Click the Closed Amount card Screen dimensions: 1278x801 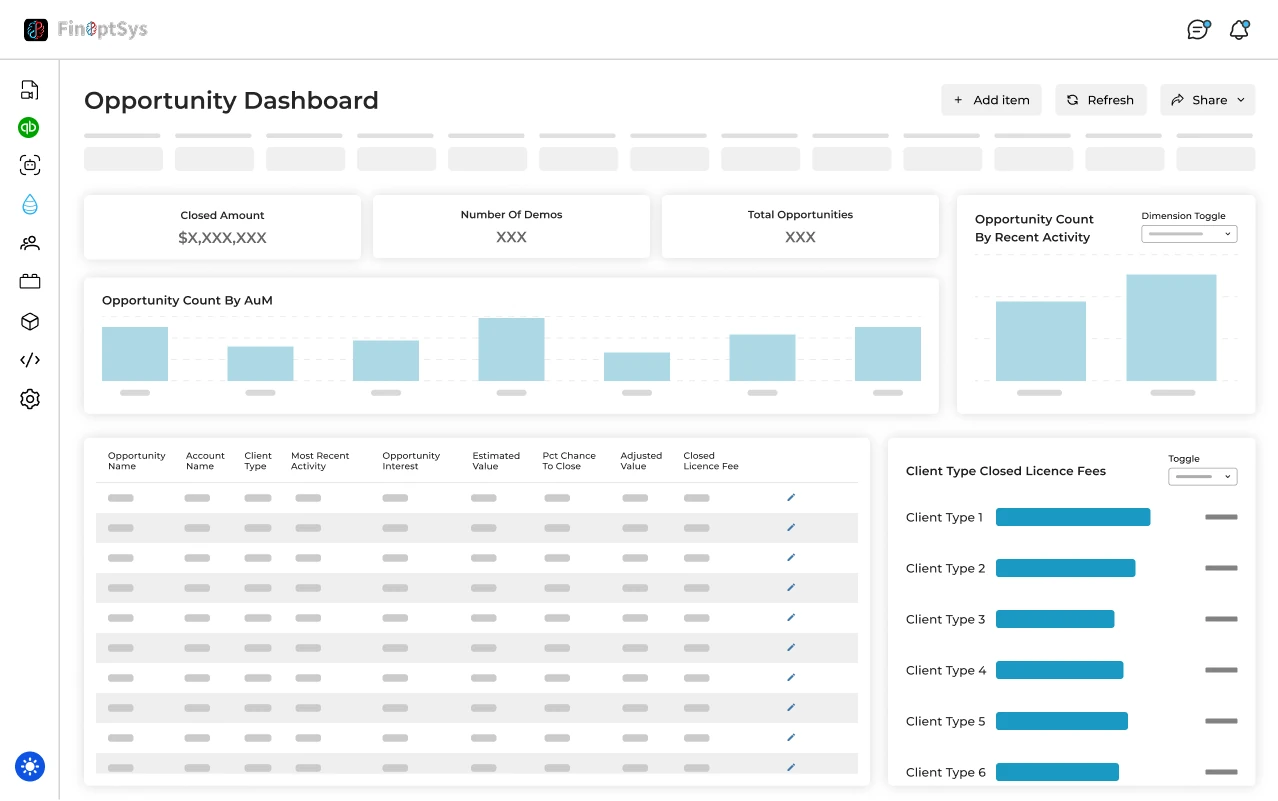(x=222, y=227)
